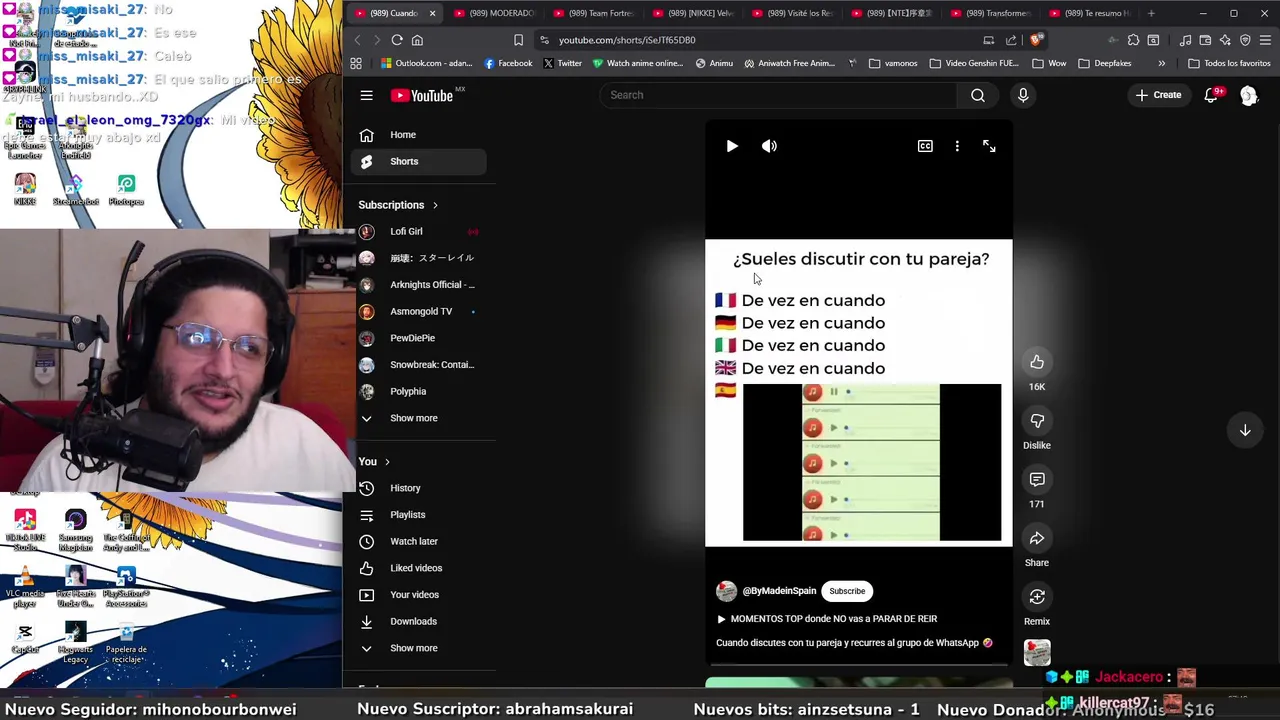Image resolution: width=1280 pixels, height=720 pixels.
Task: Show more subscriptions
Action: point(418,418)
